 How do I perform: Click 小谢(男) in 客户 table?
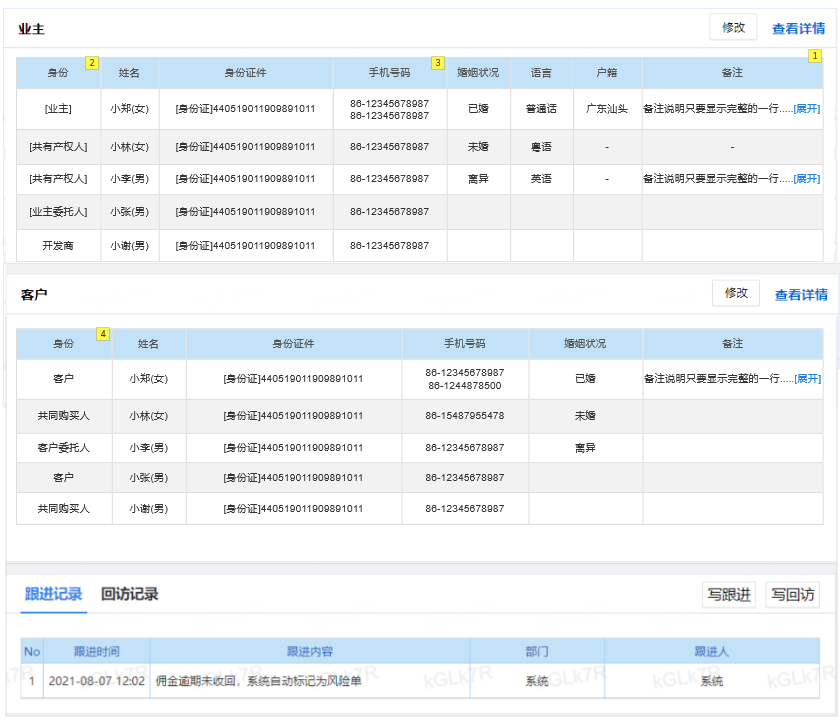pyautogui.click(x=148, y=509)
